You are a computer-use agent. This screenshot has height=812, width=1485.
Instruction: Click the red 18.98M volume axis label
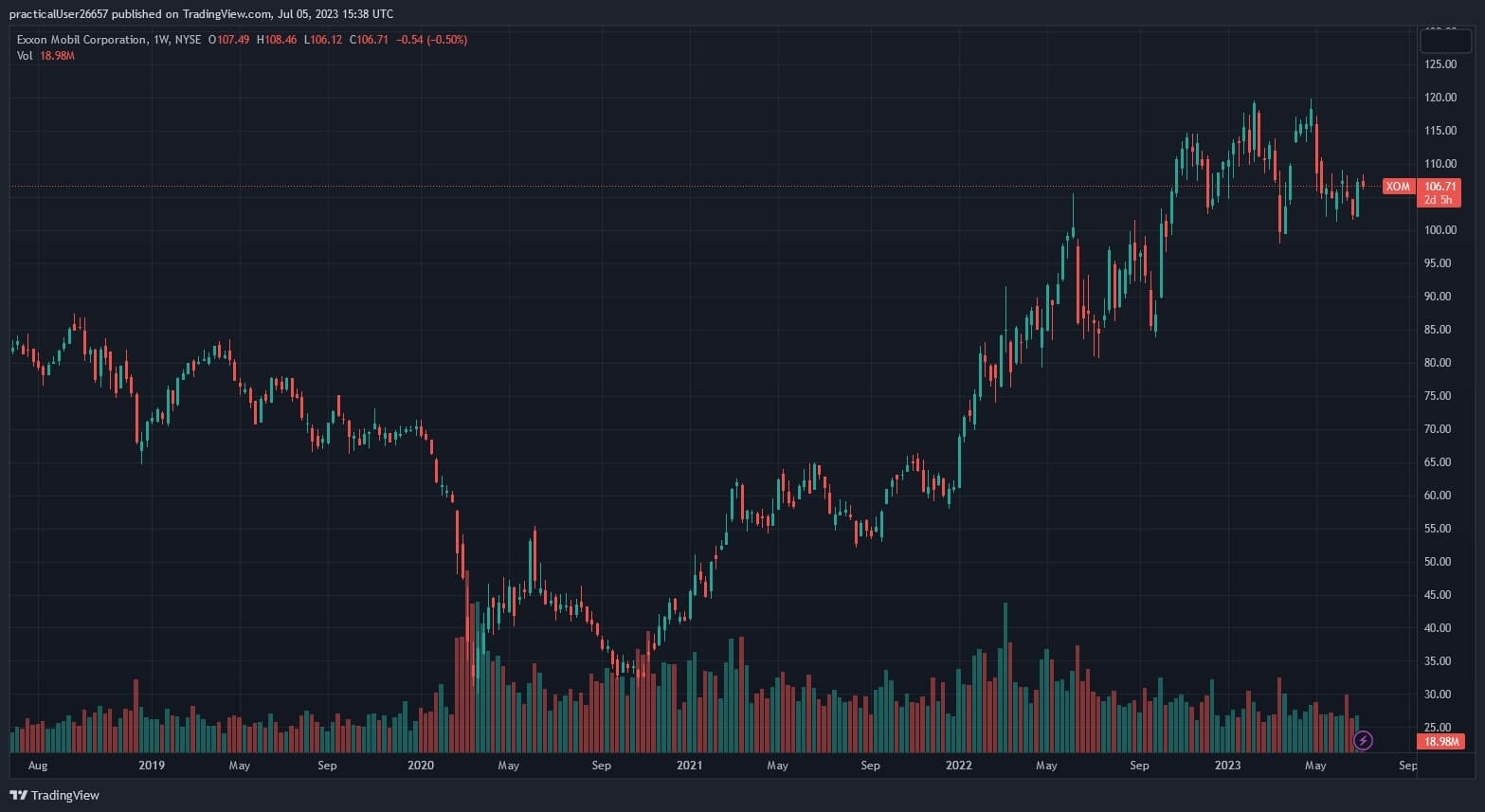(1440, 741)
